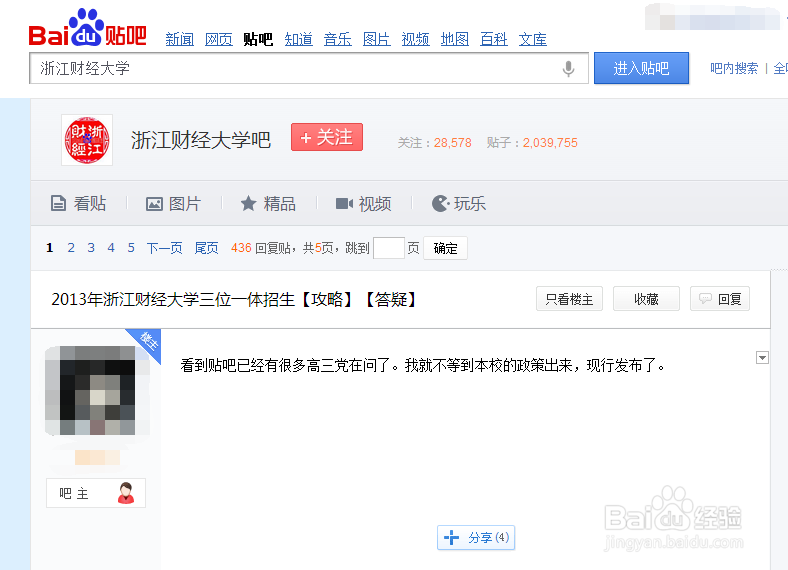Switch to the 看贴 tab
The image size is (788, 570).
tap(78, 204)
